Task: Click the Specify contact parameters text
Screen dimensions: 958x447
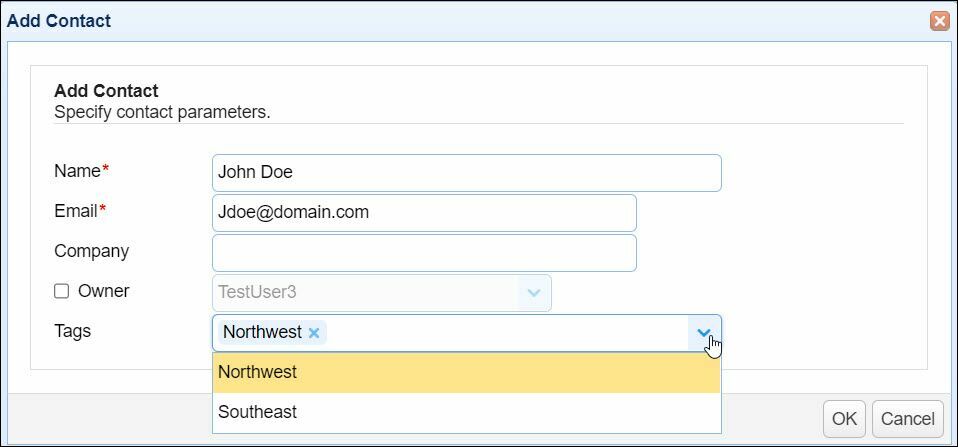Action: (162, 112)
